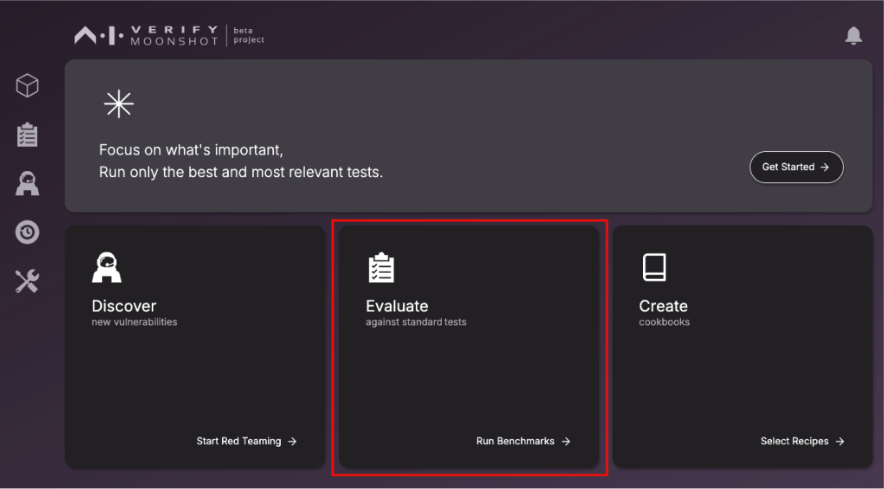This screenshot has width=884, height=489.
Task: Open red teaming astronaut icon in sidebar
Action: [27, 184]
